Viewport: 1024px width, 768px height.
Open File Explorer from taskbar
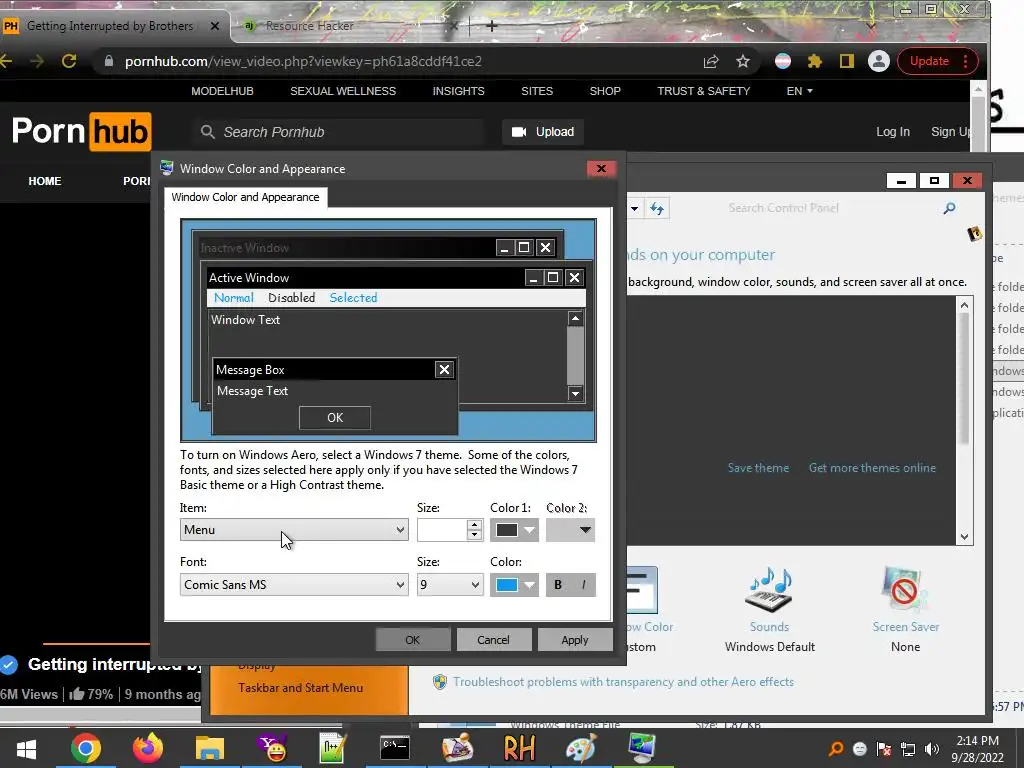pos(210,748)
